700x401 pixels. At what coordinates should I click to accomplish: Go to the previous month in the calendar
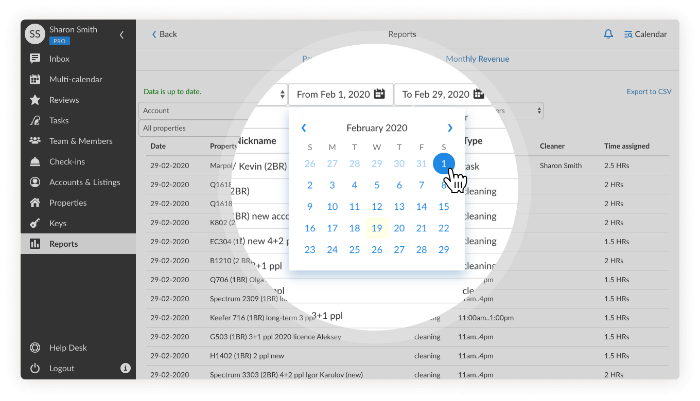(x=304, y=128)
